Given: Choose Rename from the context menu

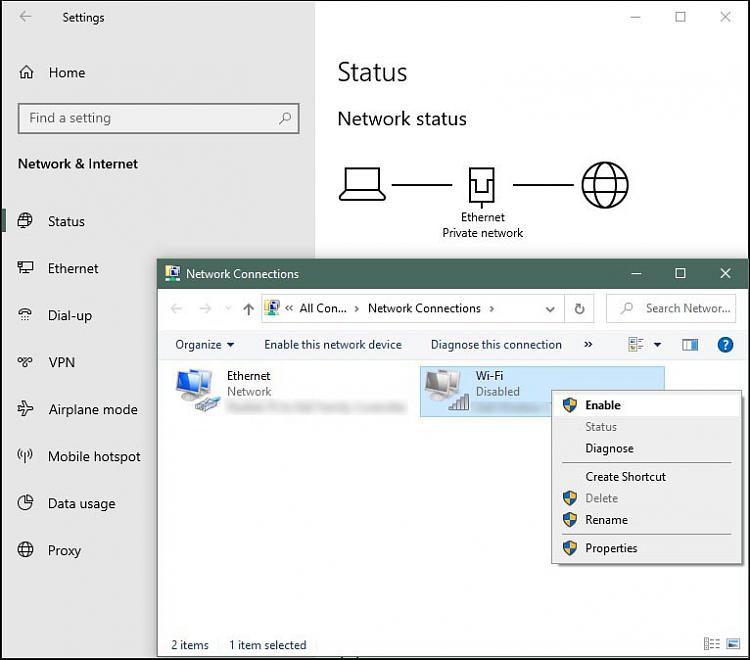Looking at the screenshot, I should (x=646, y=519).
